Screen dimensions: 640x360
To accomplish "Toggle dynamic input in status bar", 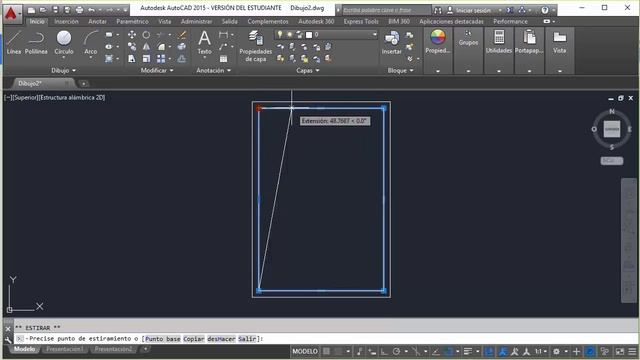I will pyautogui.click(x=372, y=351).
